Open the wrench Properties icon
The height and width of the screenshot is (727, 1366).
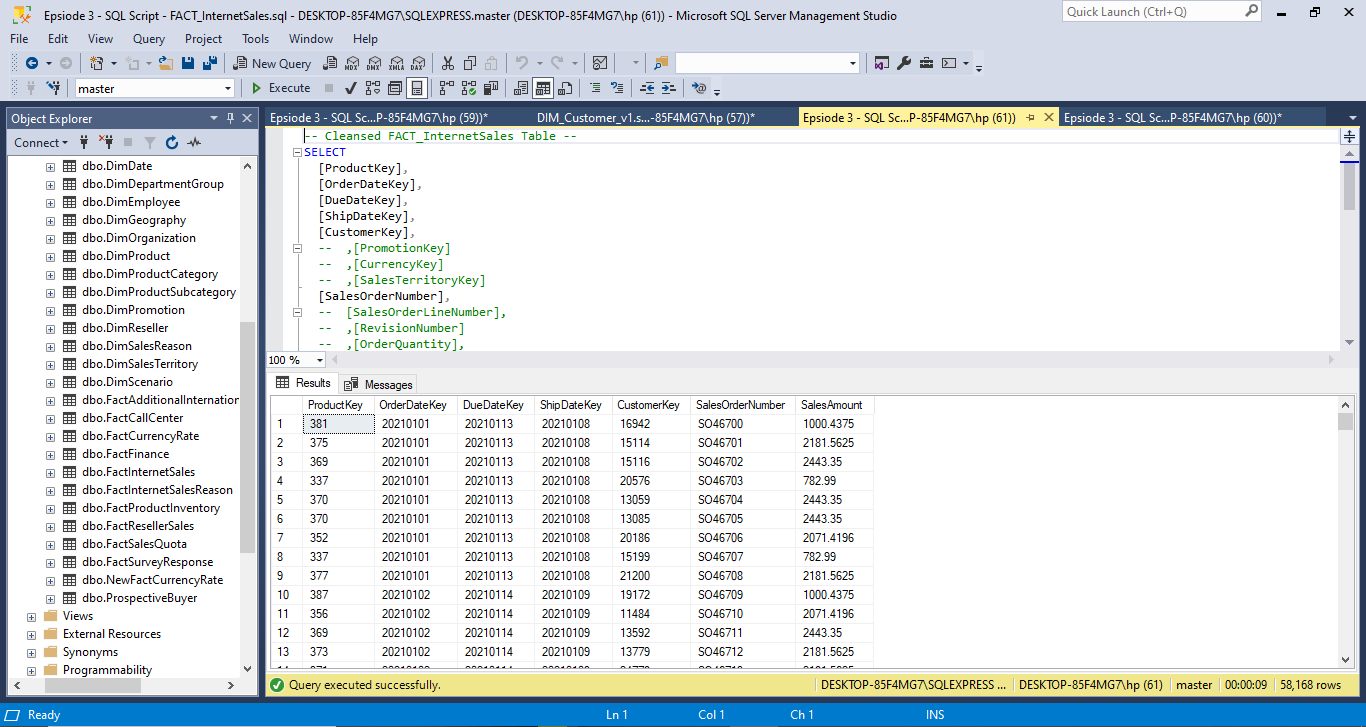click(x=904, y=63)
